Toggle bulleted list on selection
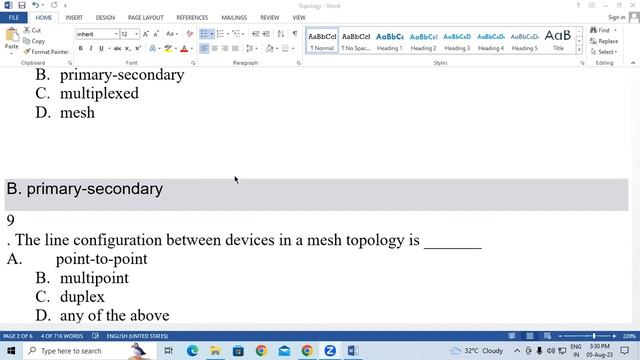The width and height of the screenshot is (640, 360). click(x=204, y=34)
